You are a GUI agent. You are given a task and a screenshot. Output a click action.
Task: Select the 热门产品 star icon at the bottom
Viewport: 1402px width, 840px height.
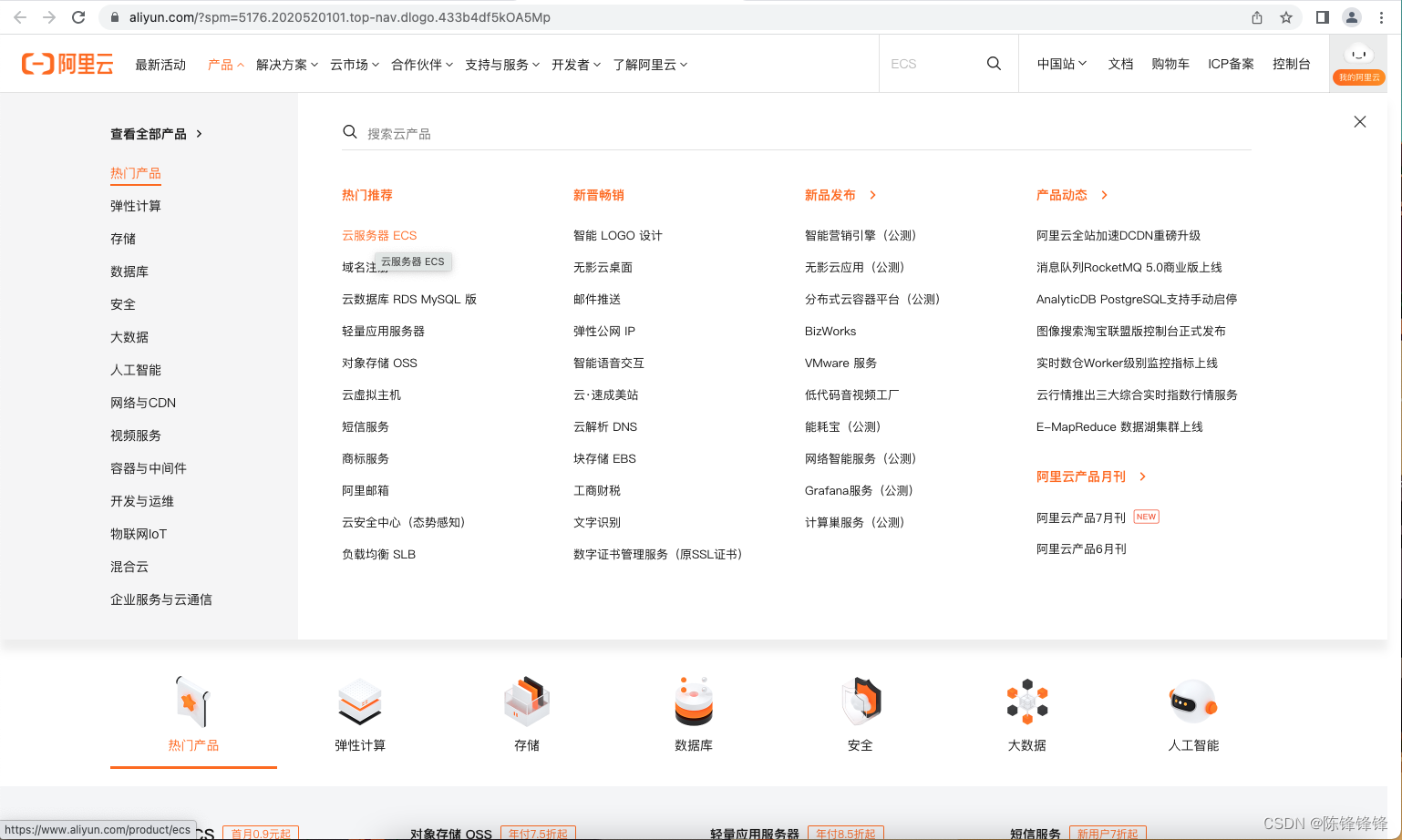(x=192, y=702)
